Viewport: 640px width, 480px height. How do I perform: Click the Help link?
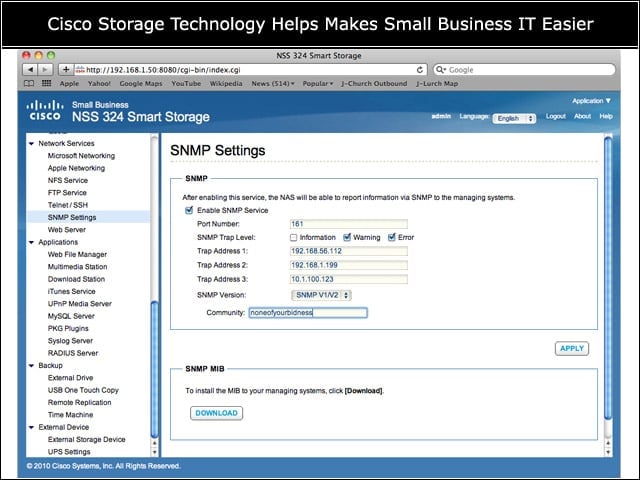[606, 116]
